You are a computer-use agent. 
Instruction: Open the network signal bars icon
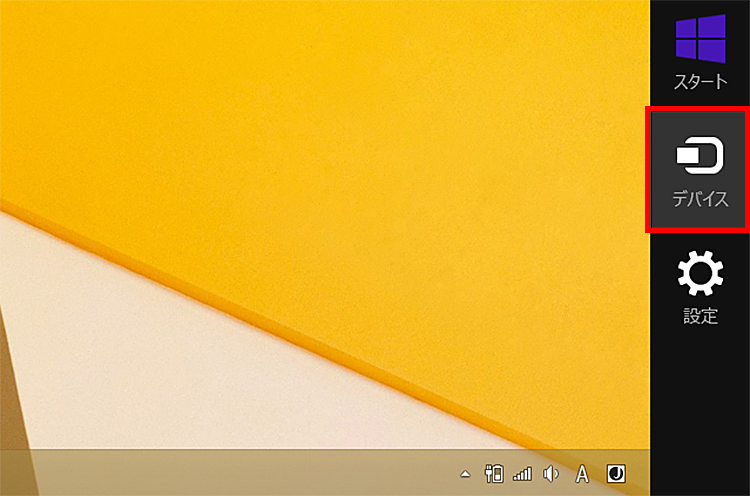[x=522, y=474]
